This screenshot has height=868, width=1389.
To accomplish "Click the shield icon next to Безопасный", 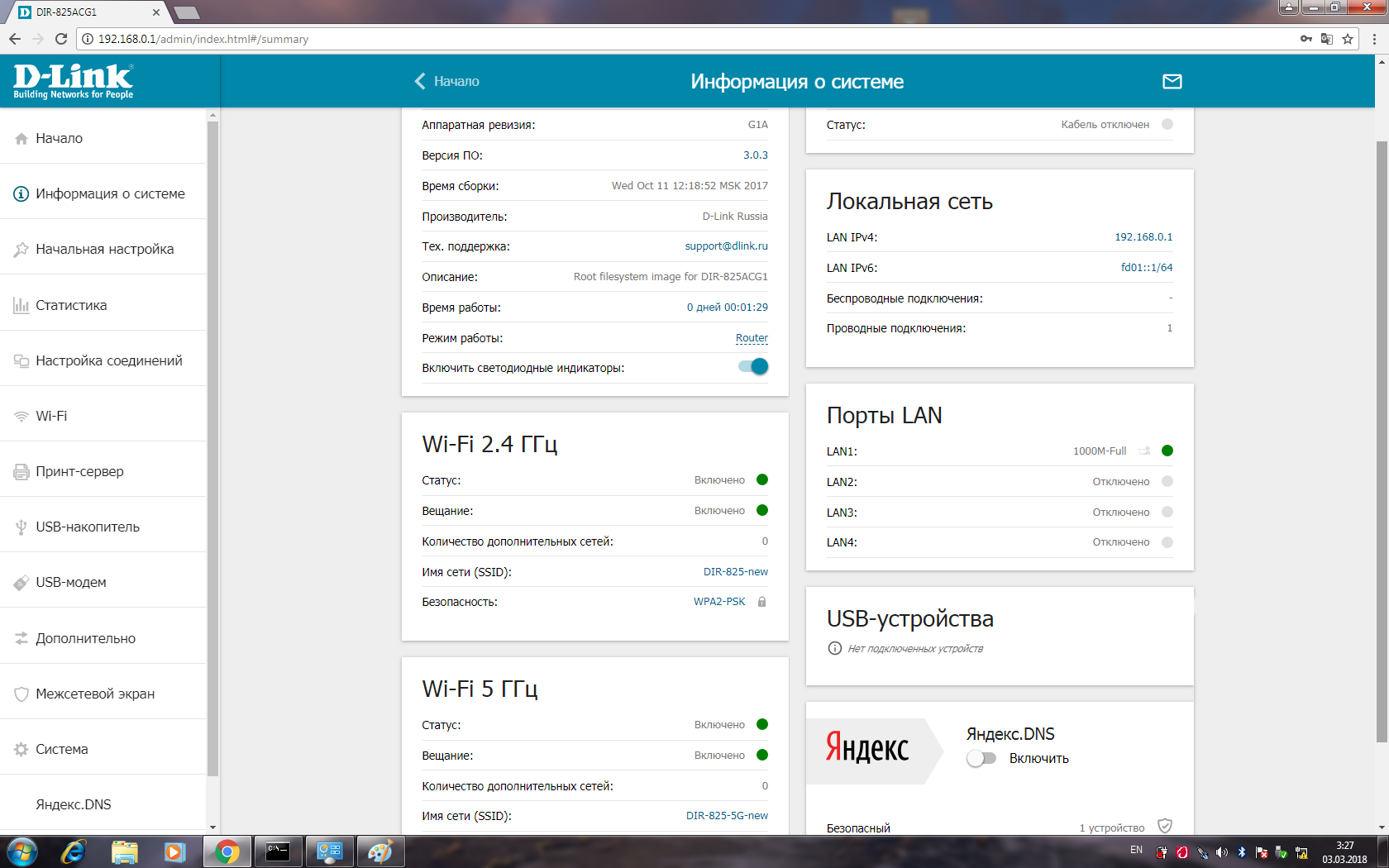I will coord(1165,826).
